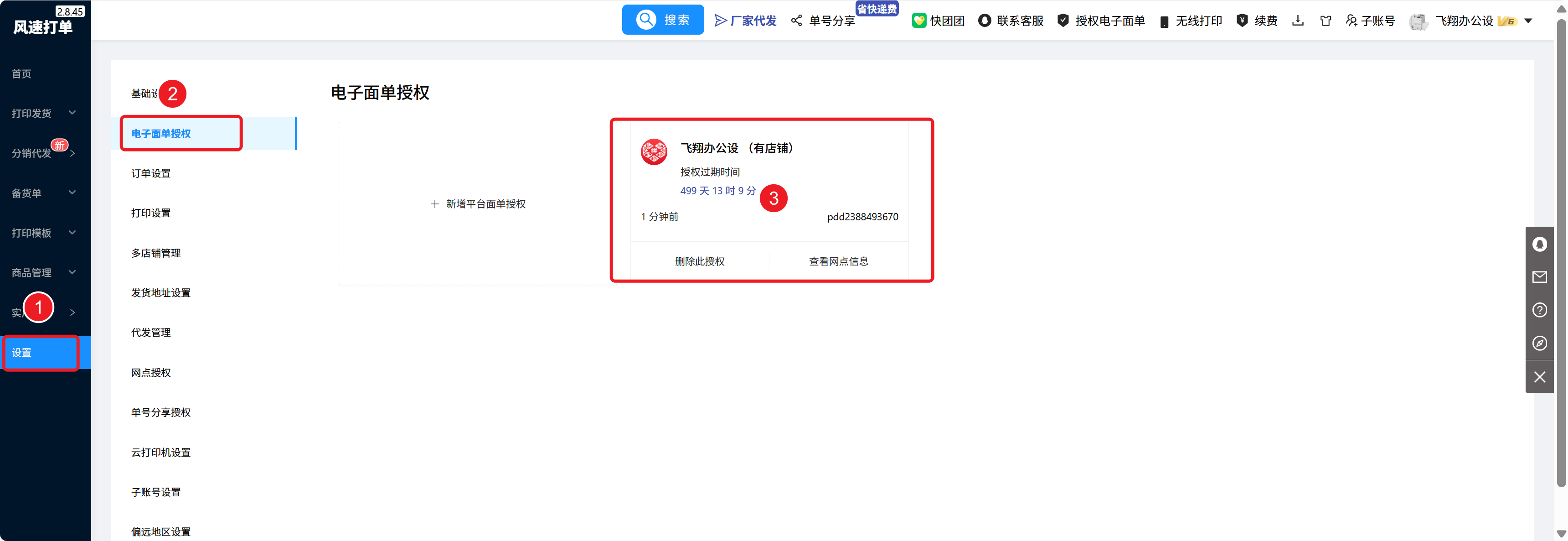Open account dropdown arrow near 飞翔办公设
The width and height of the screenshot is (1568, 541).
click(x=1528, y=21)
